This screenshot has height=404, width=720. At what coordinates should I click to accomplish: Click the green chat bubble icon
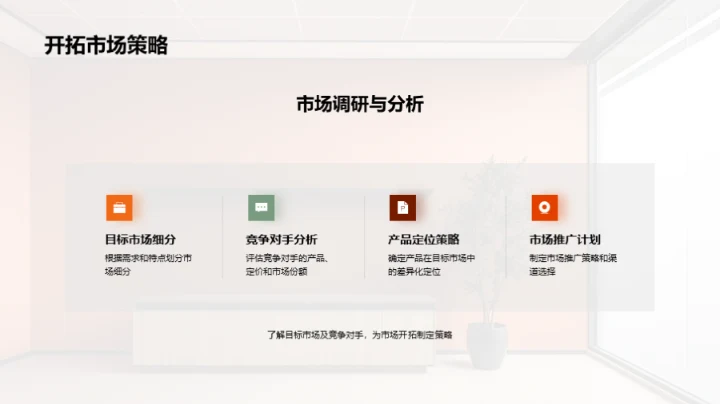tap(261, 208)
